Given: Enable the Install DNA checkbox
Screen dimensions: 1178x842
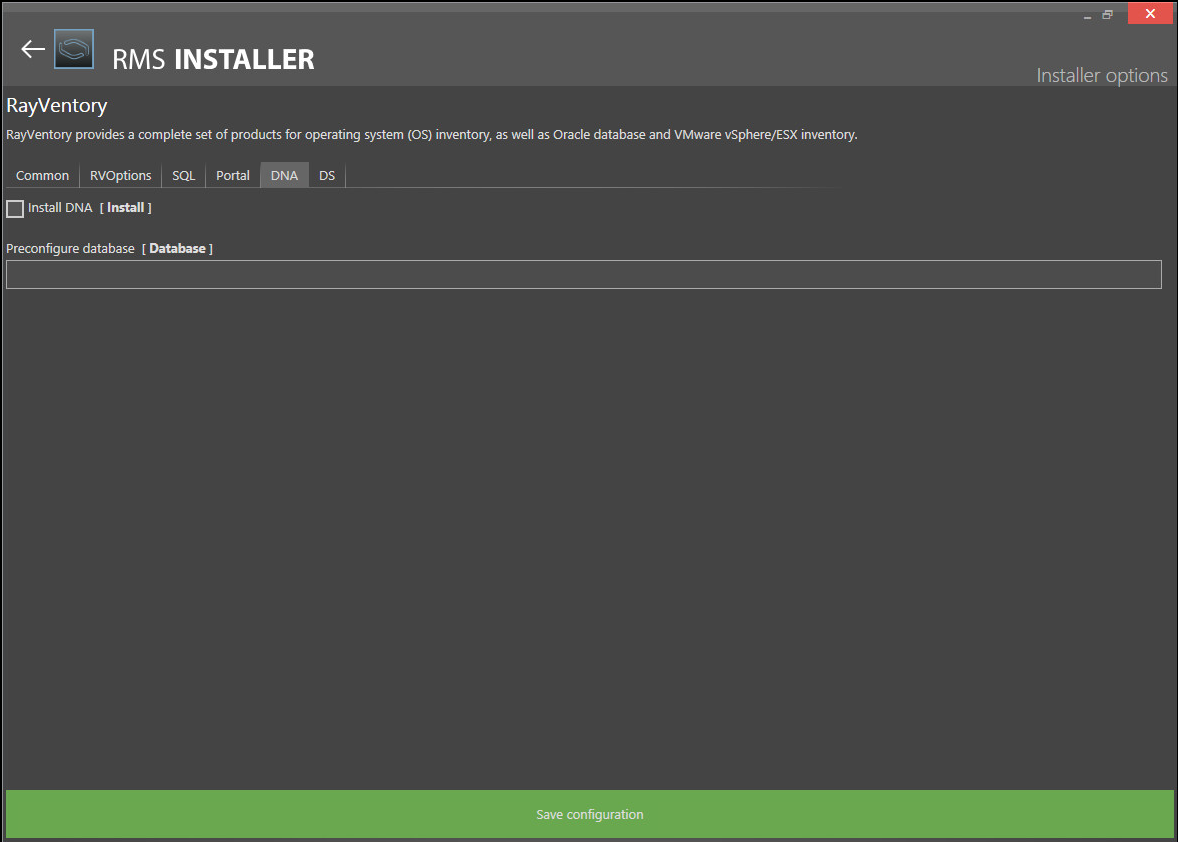Looking at the screenshot, I should tap(15, 209).
